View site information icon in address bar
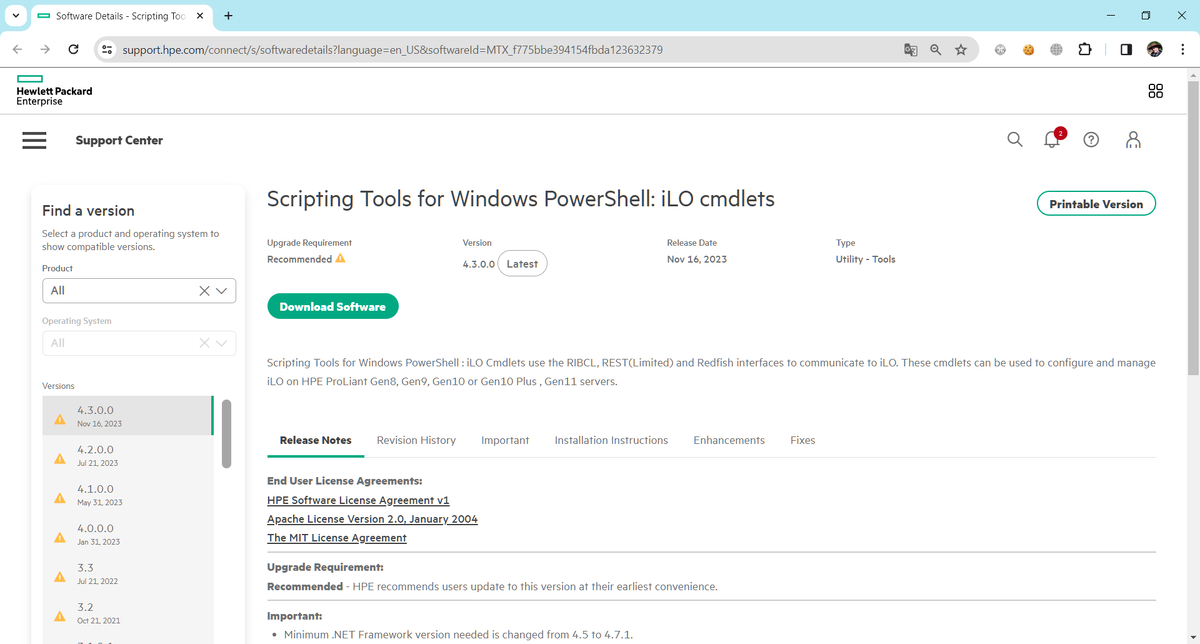Screen dimensions: 1200x644 pos(107,49)
